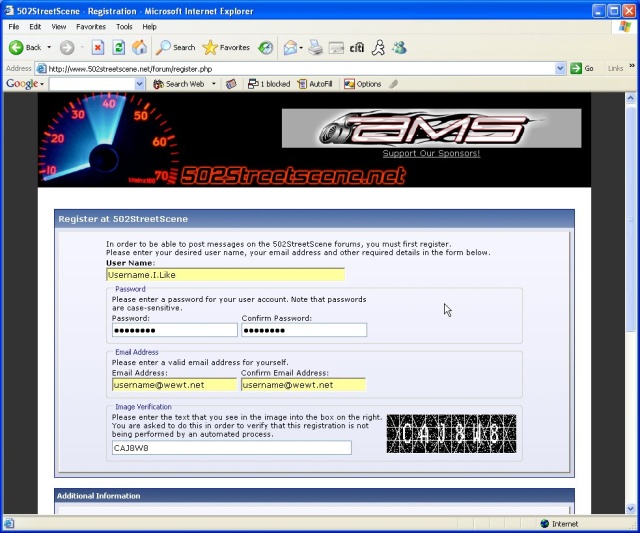This screenshot has height=533, width=640.
Task: Click the Confirm Password input field
Action: 304,330
